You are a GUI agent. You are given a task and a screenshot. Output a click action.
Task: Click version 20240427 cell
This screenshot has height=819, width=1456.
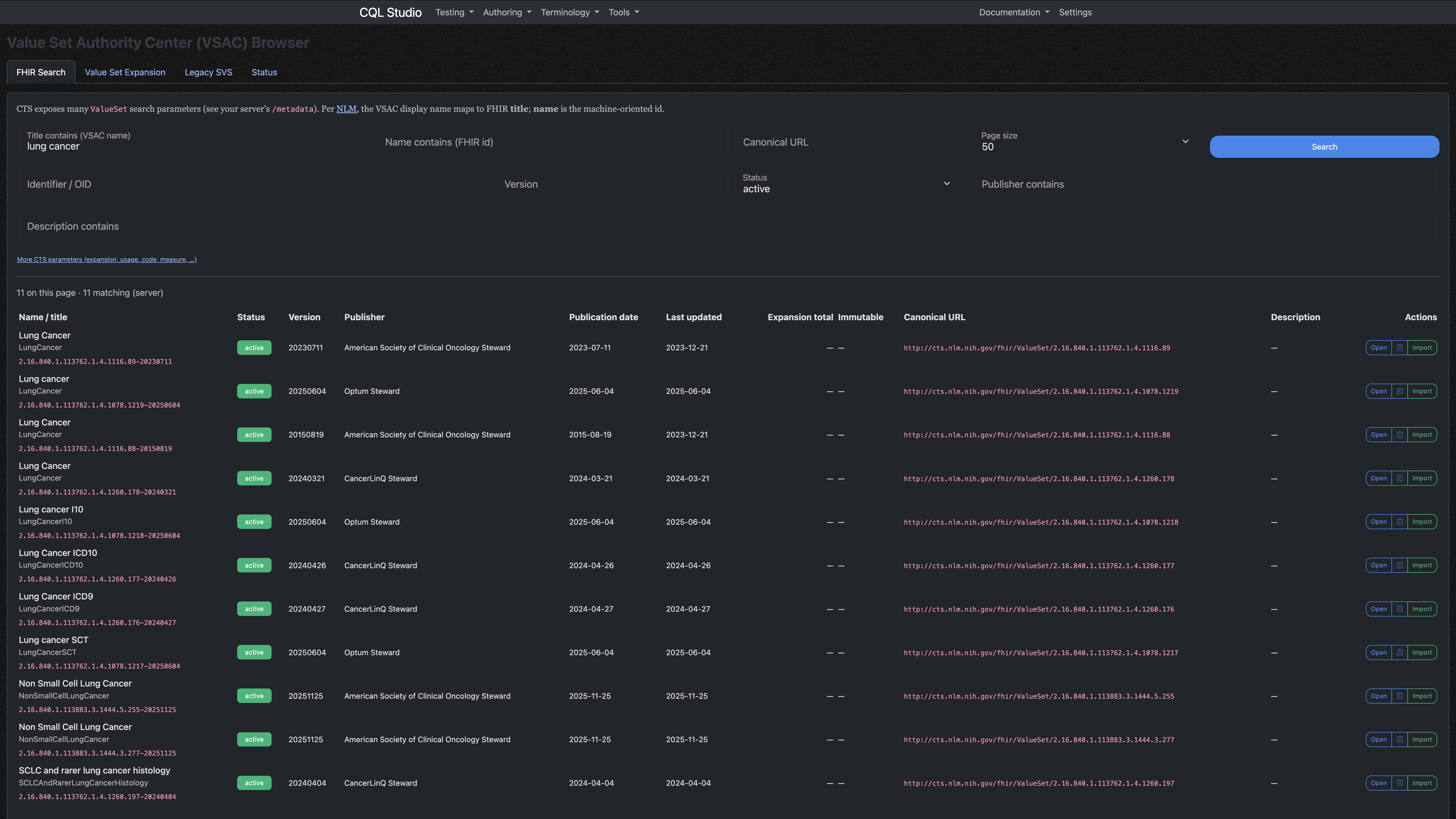click(307, 609)
